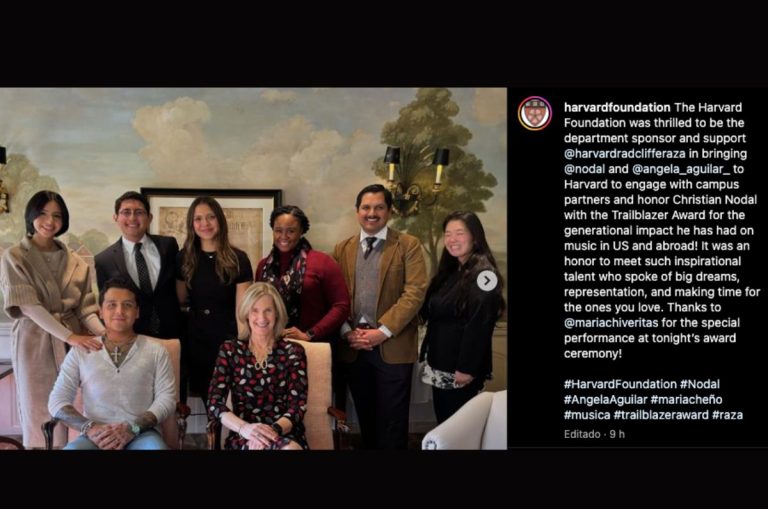Open the @nodal profile mention
Image resolution: width=768 pixels, height=509 pixels.
click(x=584, y=169)
